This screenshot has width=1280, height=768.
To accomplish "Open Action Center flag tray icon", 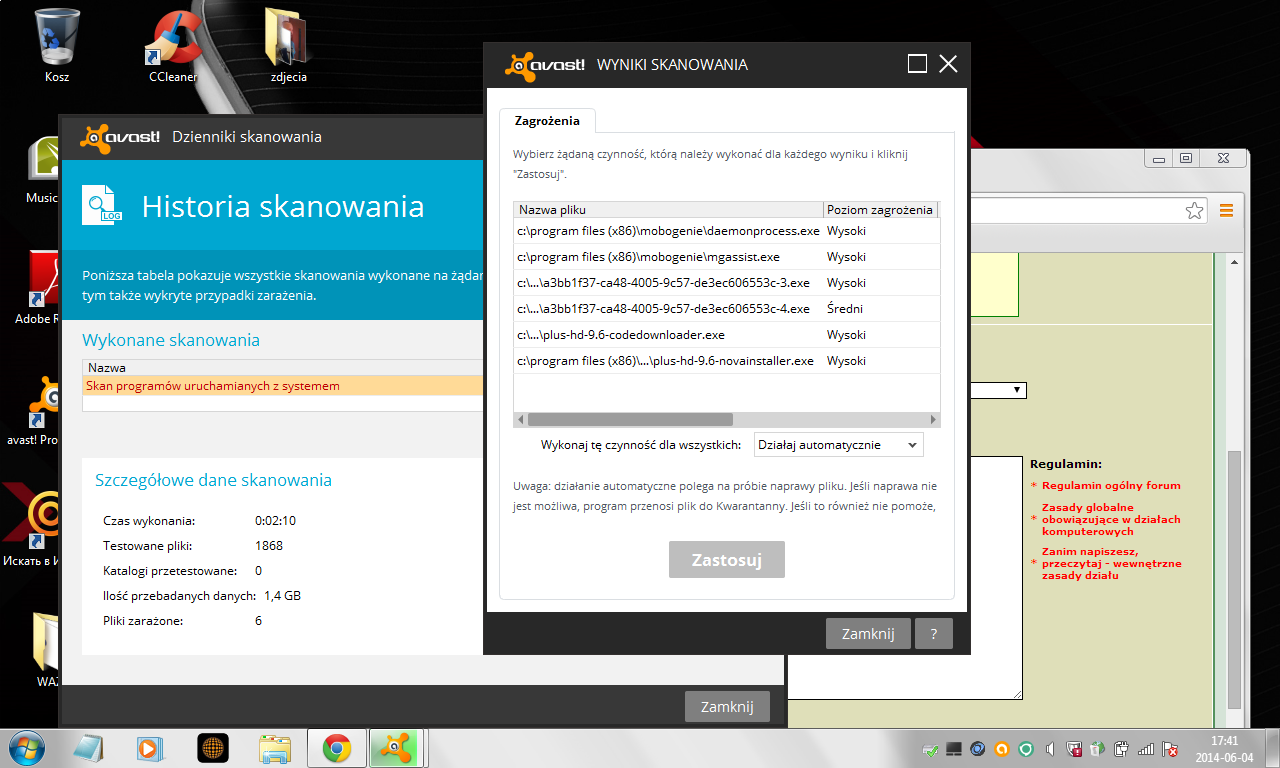I will pos(1170,749).
